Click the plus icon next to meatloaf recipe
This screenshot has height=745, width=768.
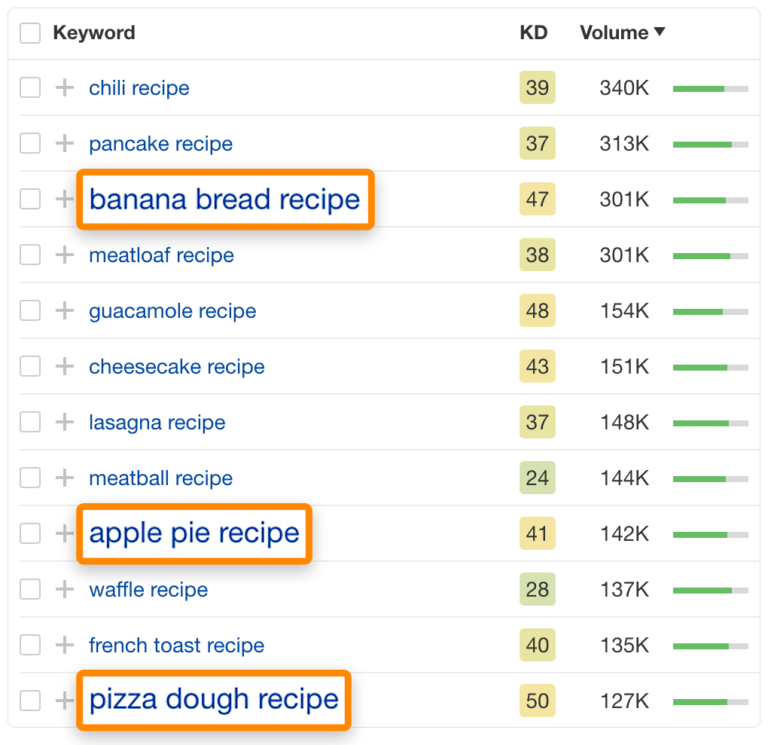point(64,255)
